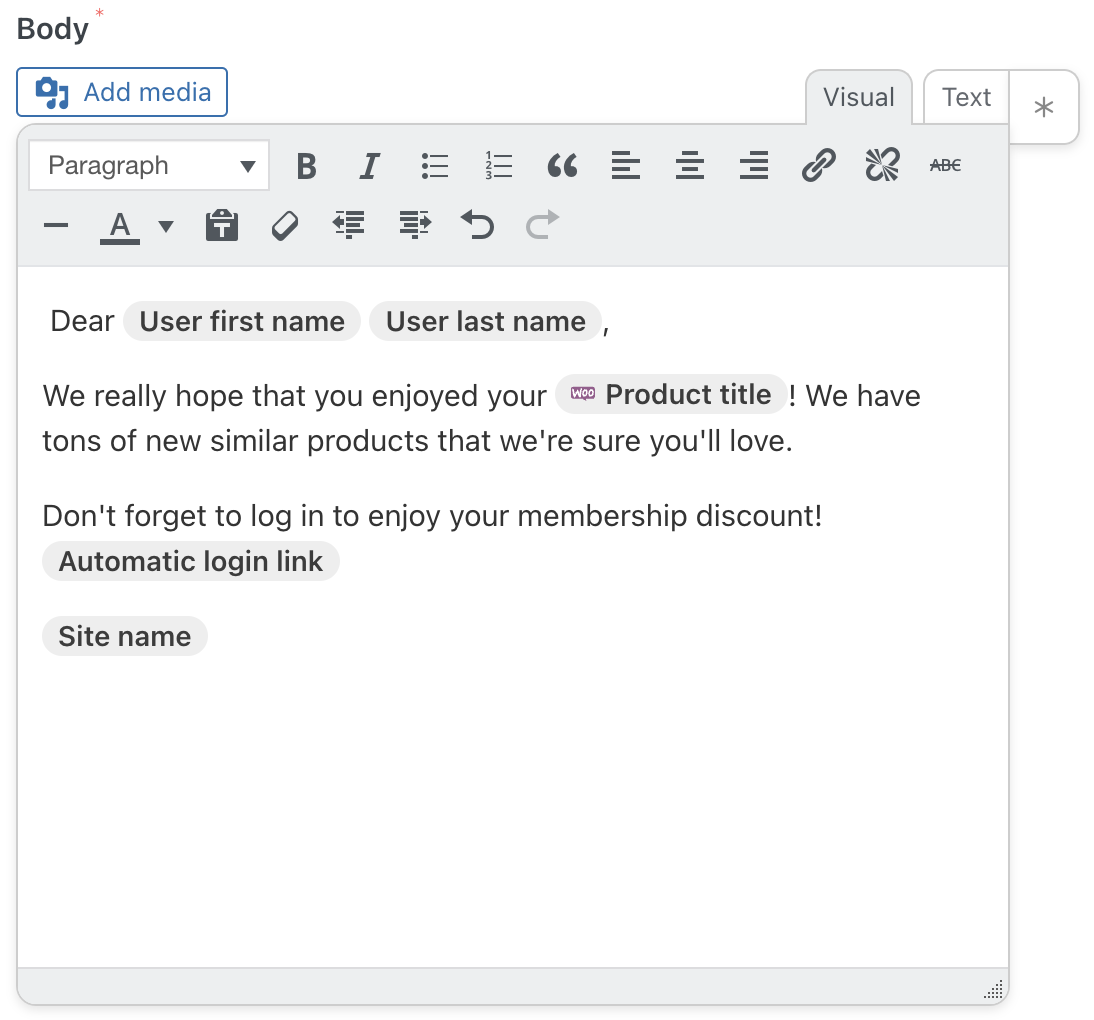Image resolution: width=1094 pixels, height=1020 pixels.
Task: Redo the last edit
Action: (542, 225)
